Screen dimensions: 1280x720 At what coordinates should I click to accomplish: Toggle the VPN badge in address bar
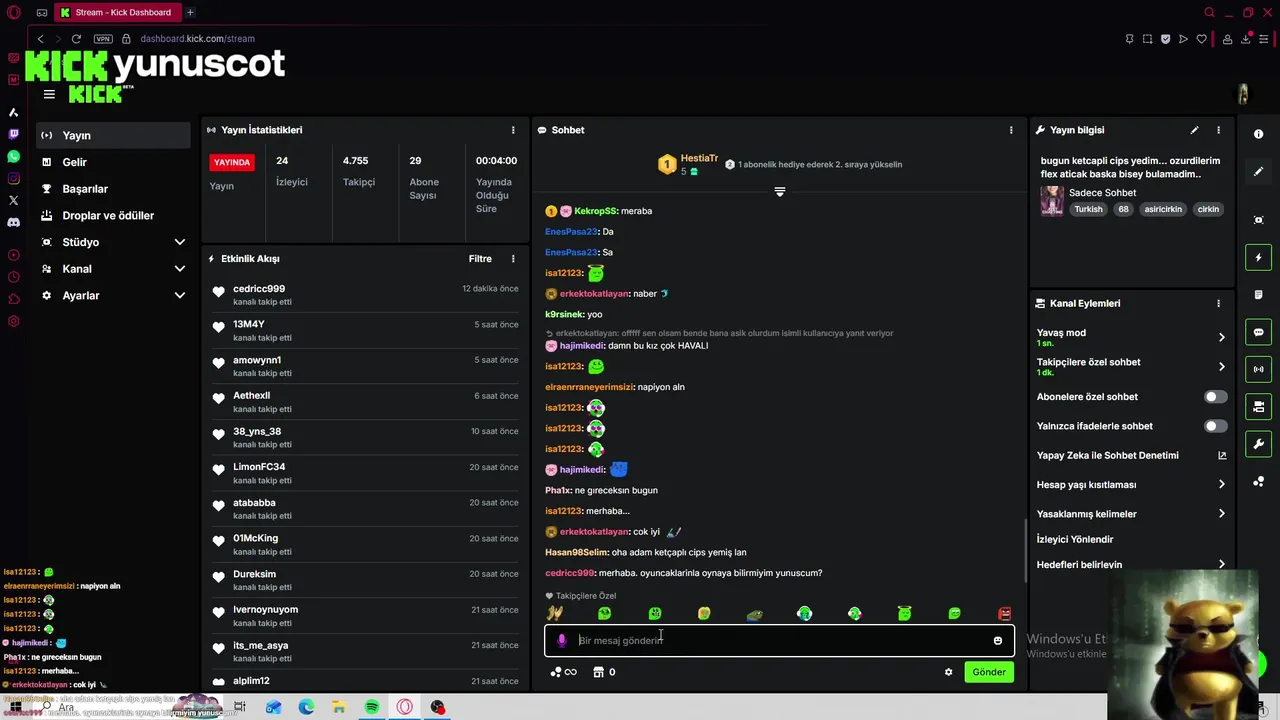[x=103, y=39]
